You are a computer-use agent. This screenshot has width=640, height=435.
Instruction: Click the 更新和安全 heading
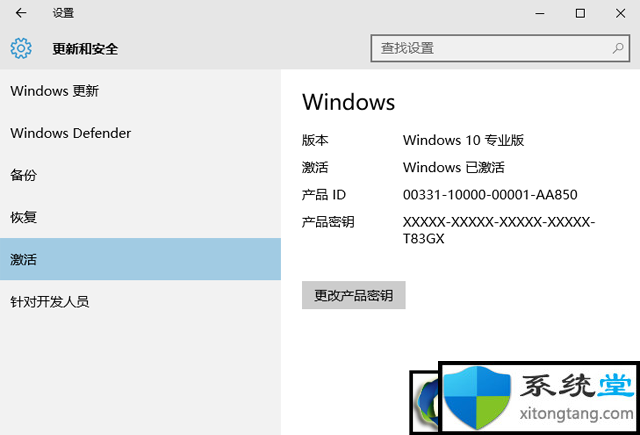click(85, 49)
